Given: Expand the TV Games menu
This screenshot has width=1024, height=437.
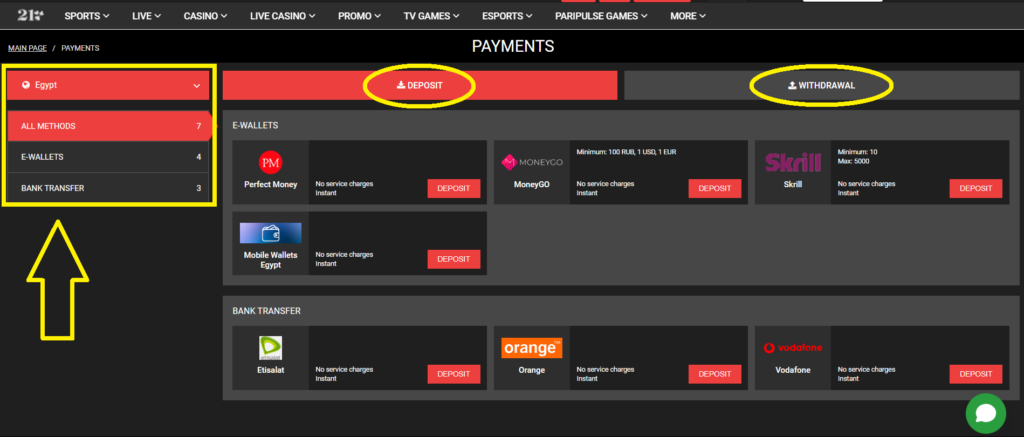Looking at the screenshot, I should point(432,16).
